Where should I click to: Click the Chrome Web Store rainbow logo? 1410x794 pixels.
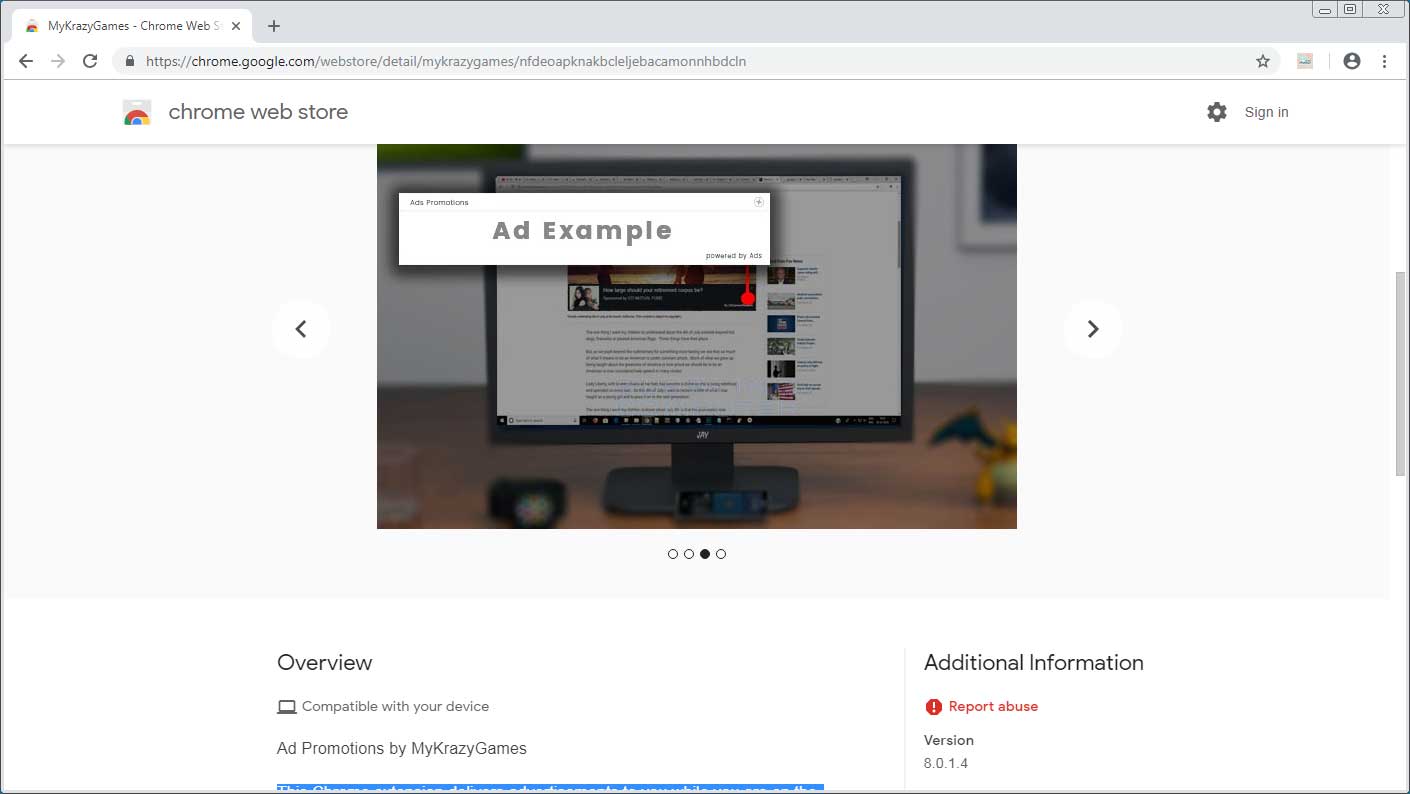click(136, 112)
